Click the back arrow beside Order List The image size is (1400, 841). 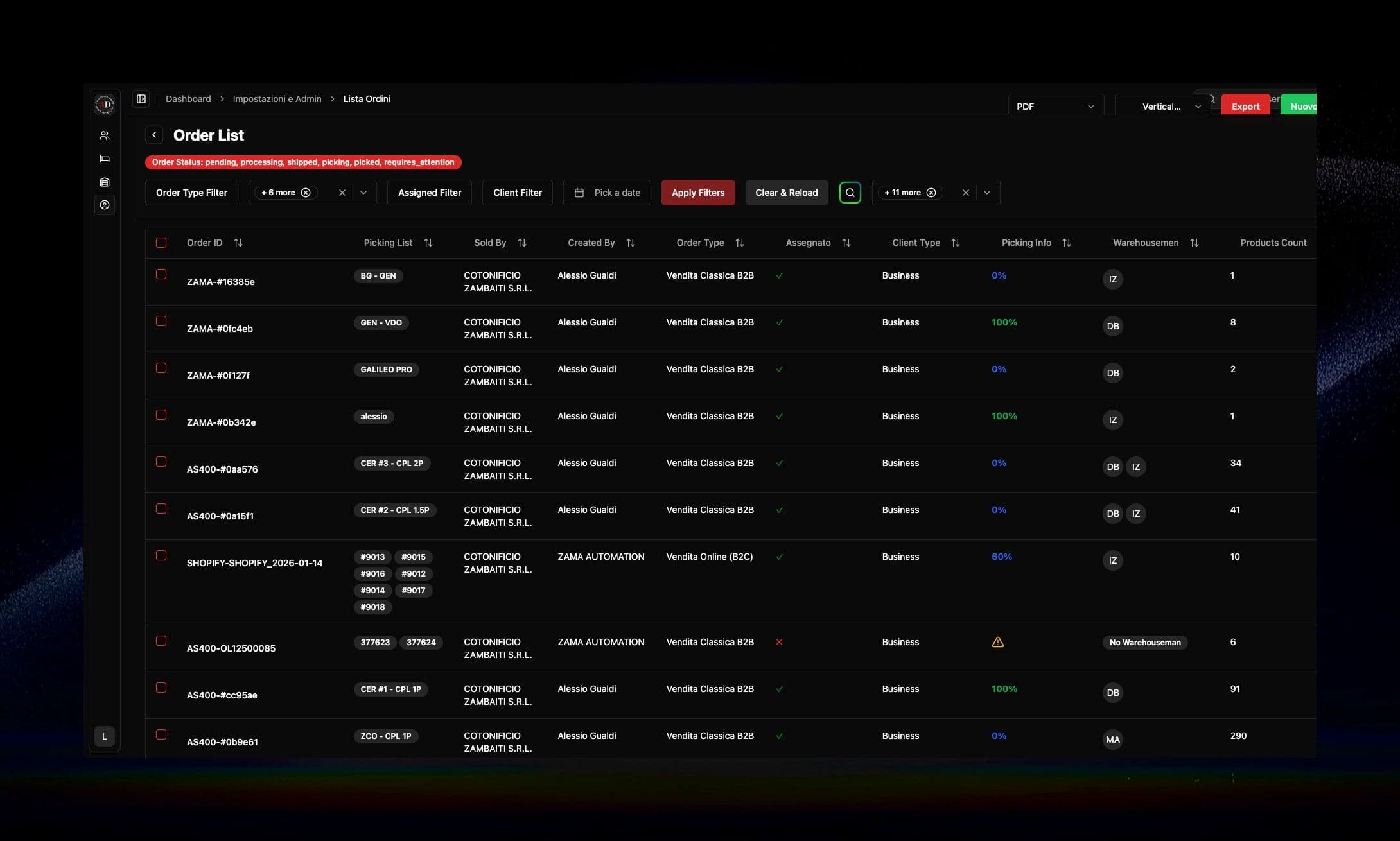click(154, 135)
